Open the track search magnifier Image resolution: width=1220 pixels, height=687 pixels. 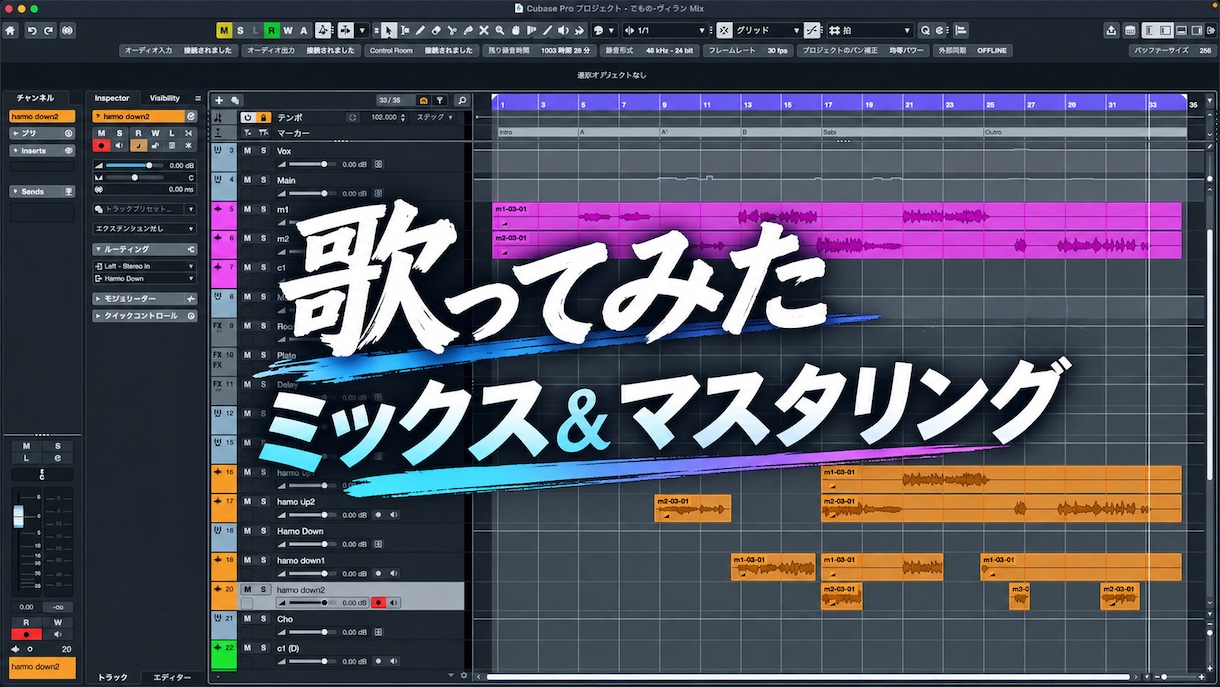point(462,100)
